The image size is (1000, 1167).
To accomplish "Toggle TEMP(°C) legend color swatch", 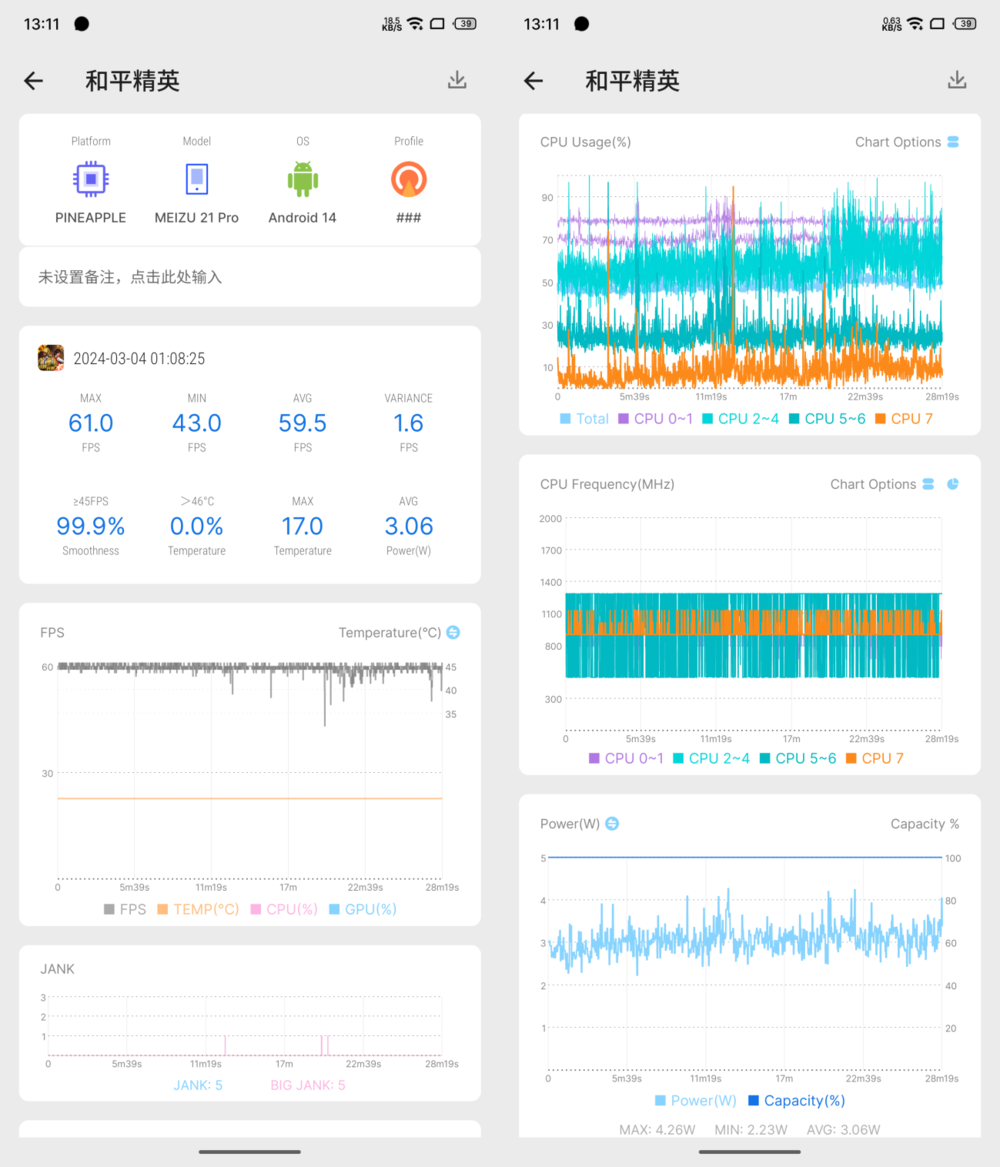I will coord(162,909).
